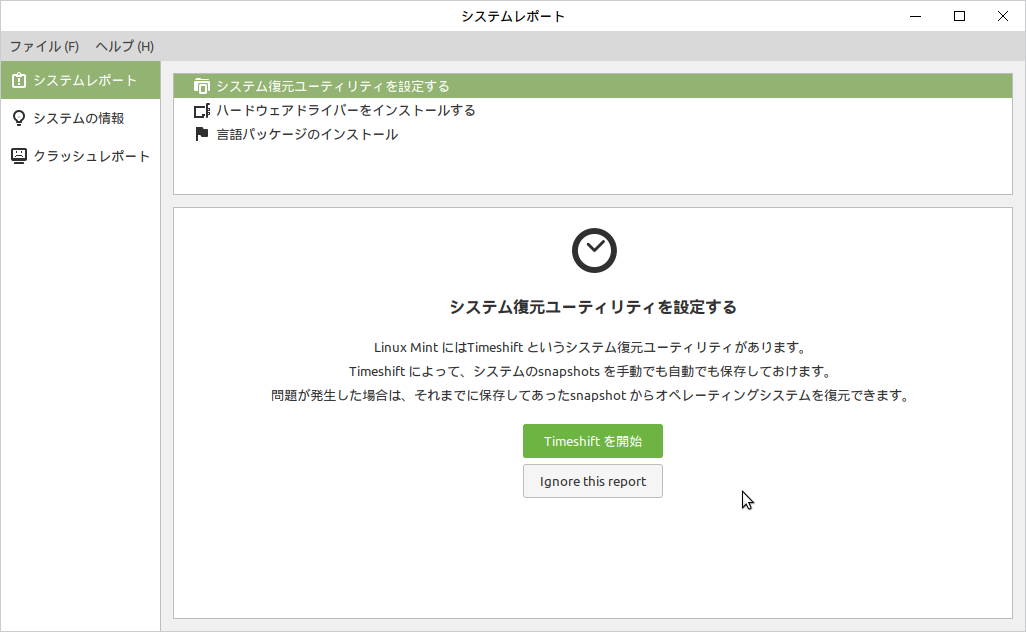Click the bold heading システム復元ユーティリティを設定する

point(593,307)
